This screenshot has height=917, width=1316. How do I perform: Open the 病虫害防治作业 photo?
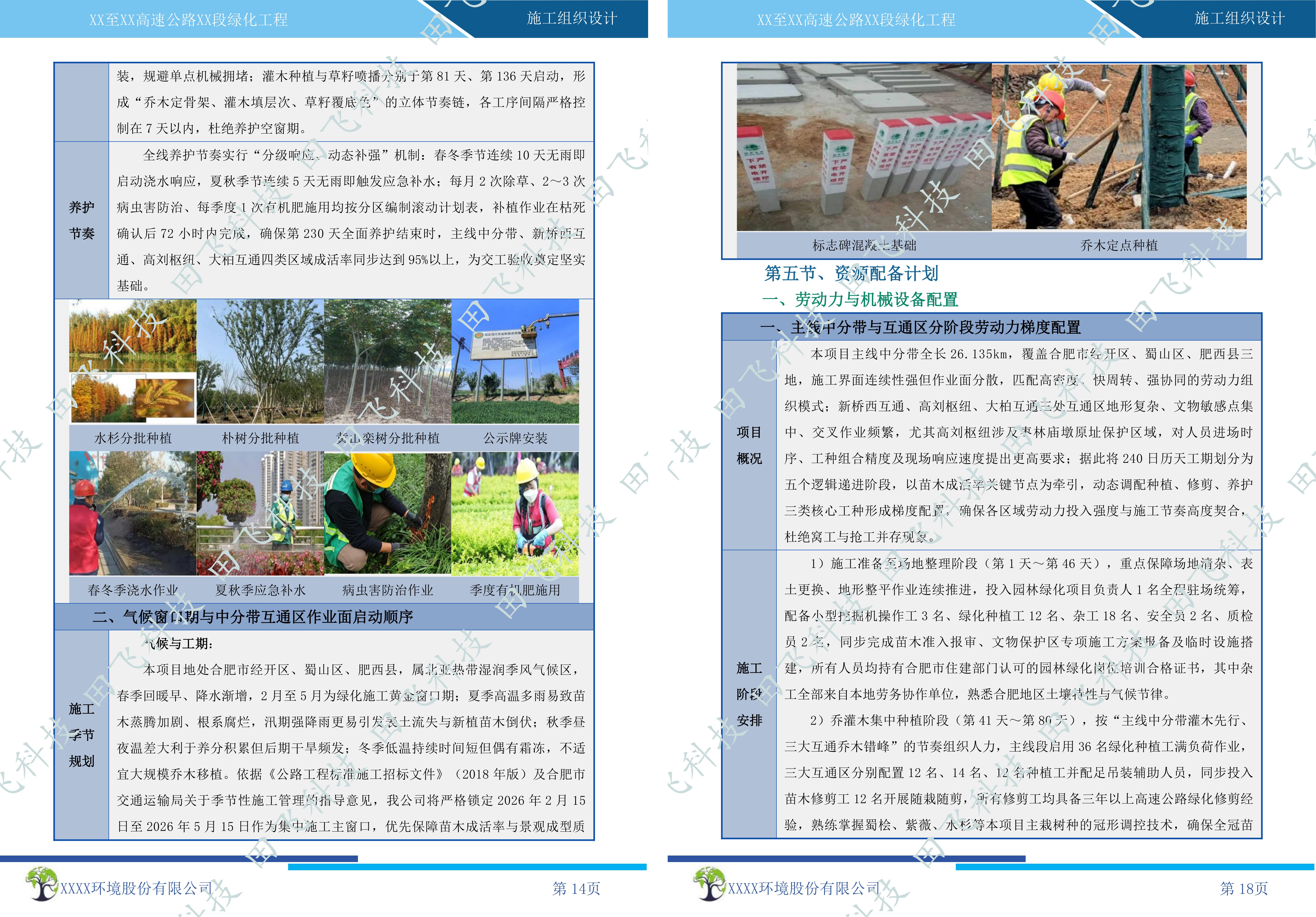point(388,513)
